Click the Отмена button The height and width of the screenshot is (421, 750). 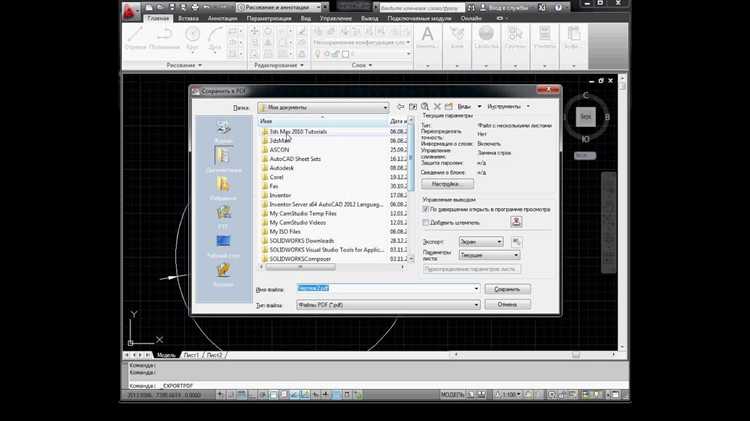click(507, 304)
